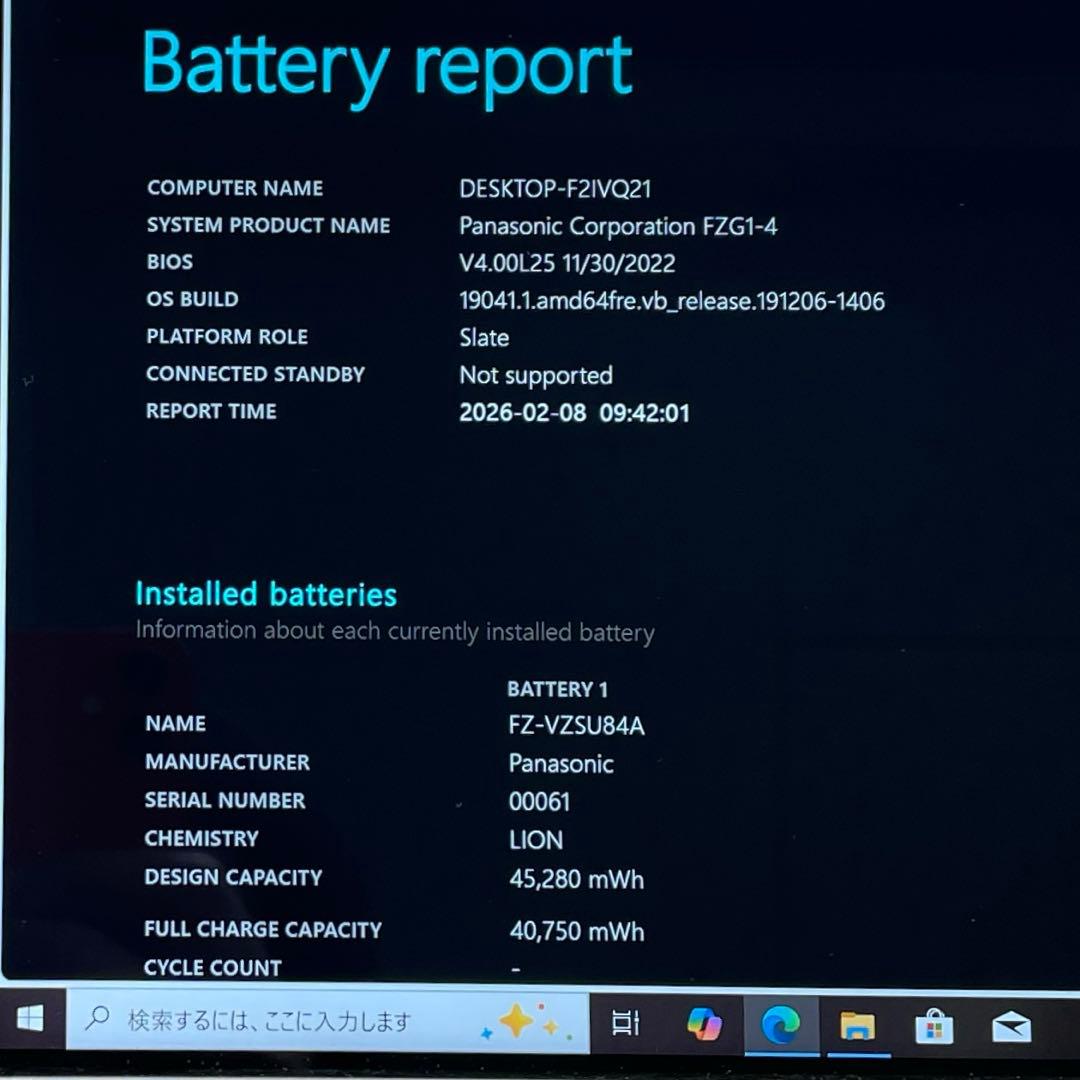Select the "DESIGN CAPACITY" label
This screenshot has height=1080, width=1080.
(233, 877)
